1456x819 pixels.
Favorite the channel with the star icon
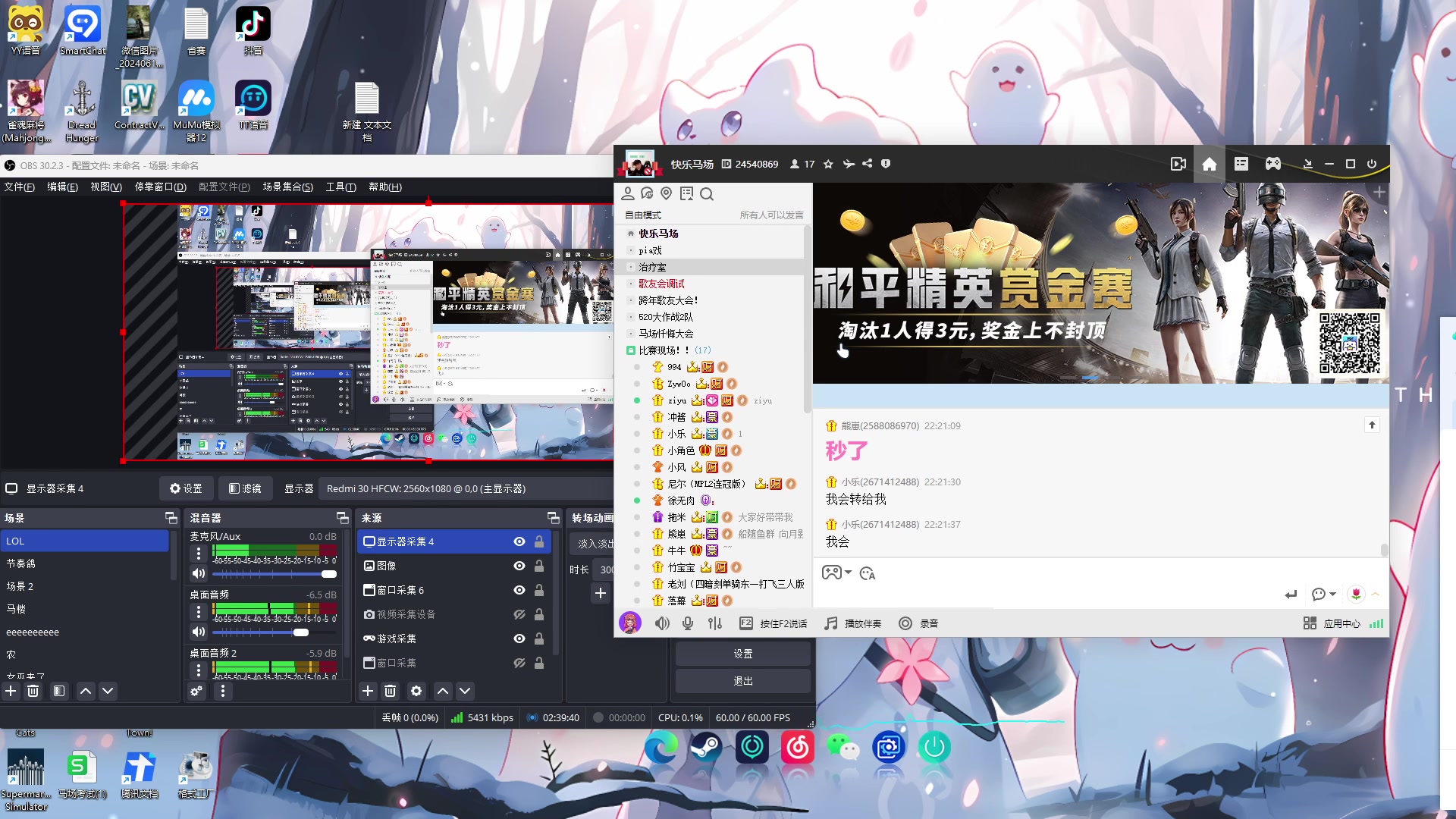pos(828,164)
